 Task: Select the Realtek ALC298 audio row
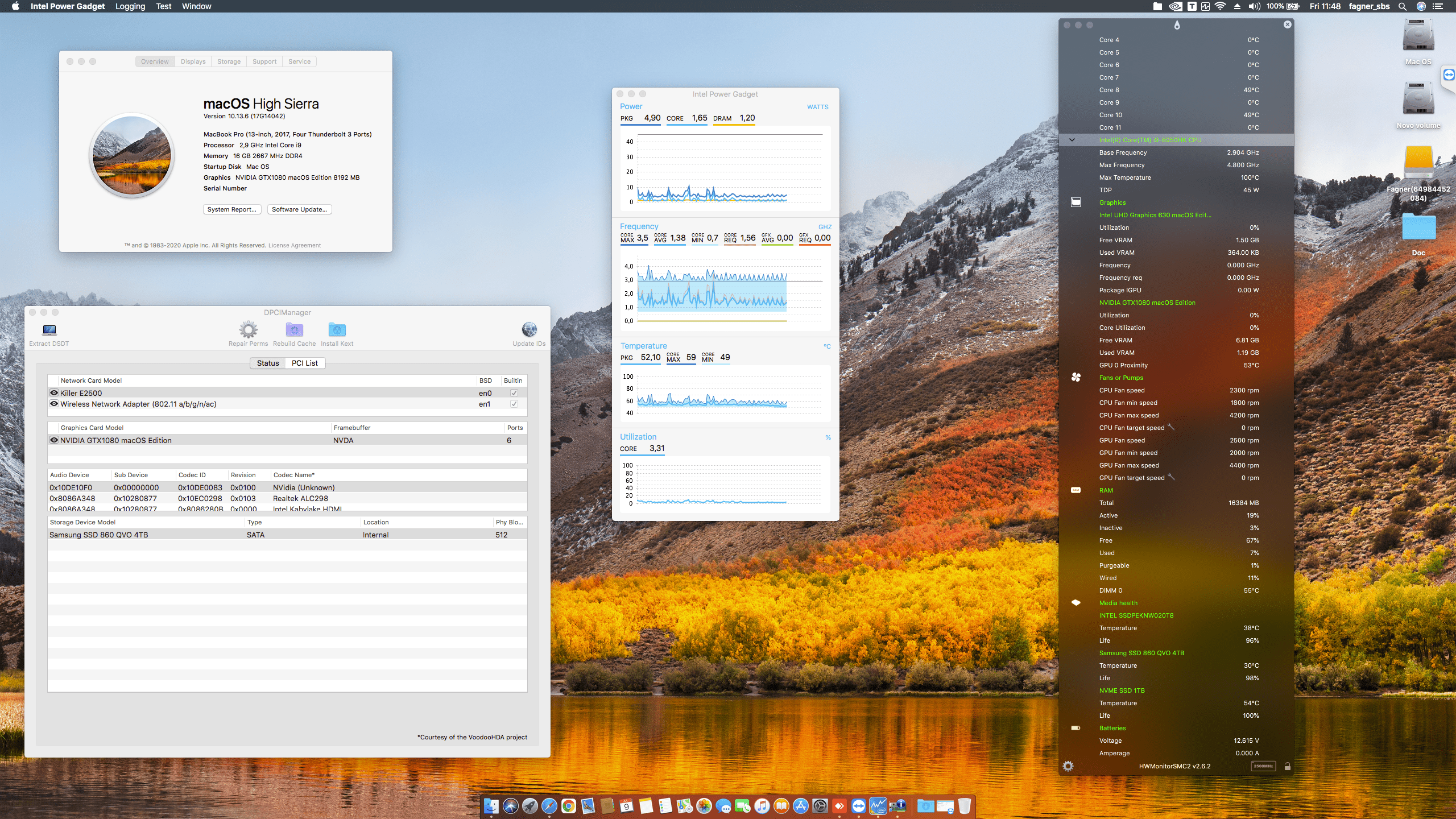pos(287,498)
